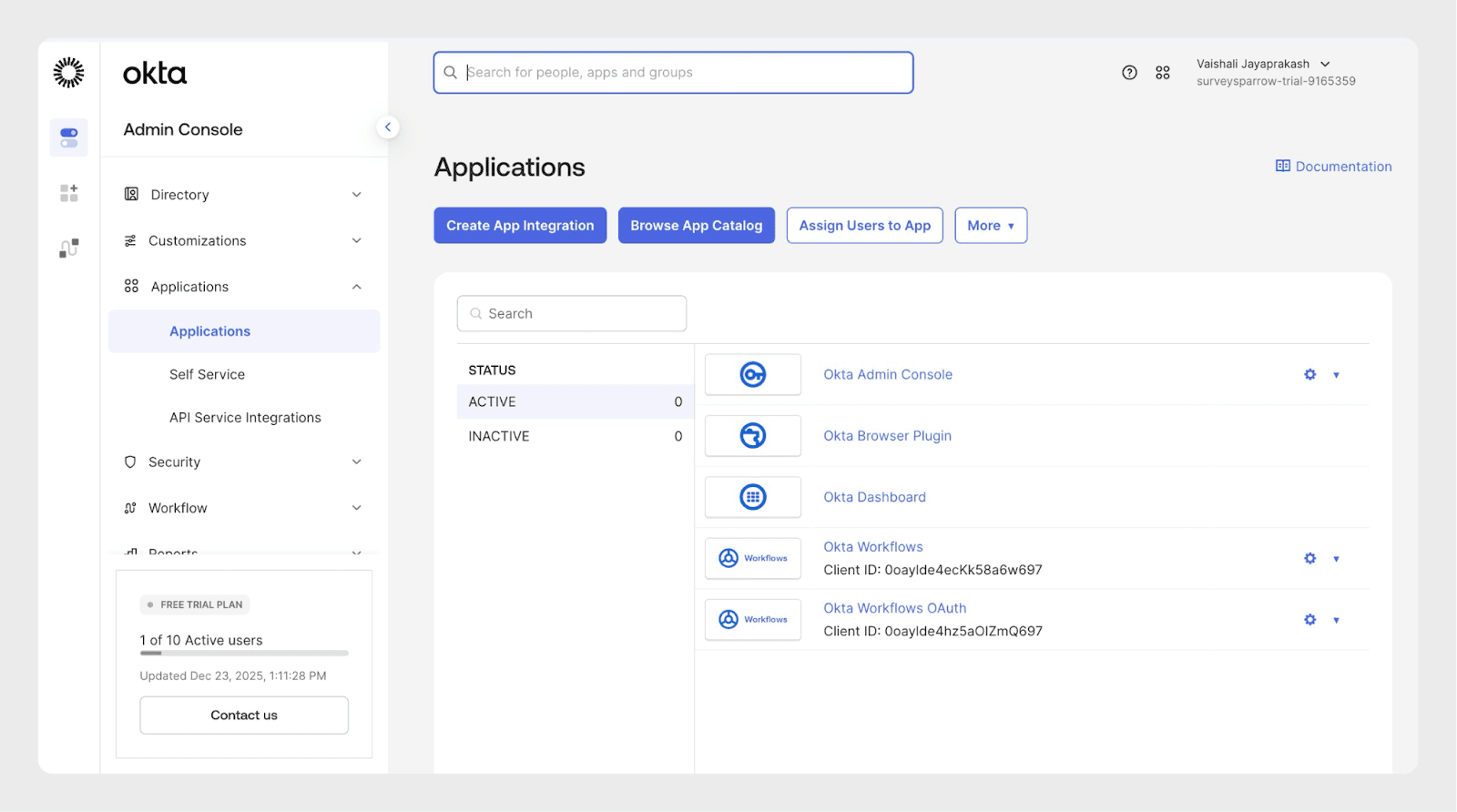Image resolution: width=1457 pixels, height=812 pixels.
Task: Open the Workflows icon in left rail
Action: 69,248
